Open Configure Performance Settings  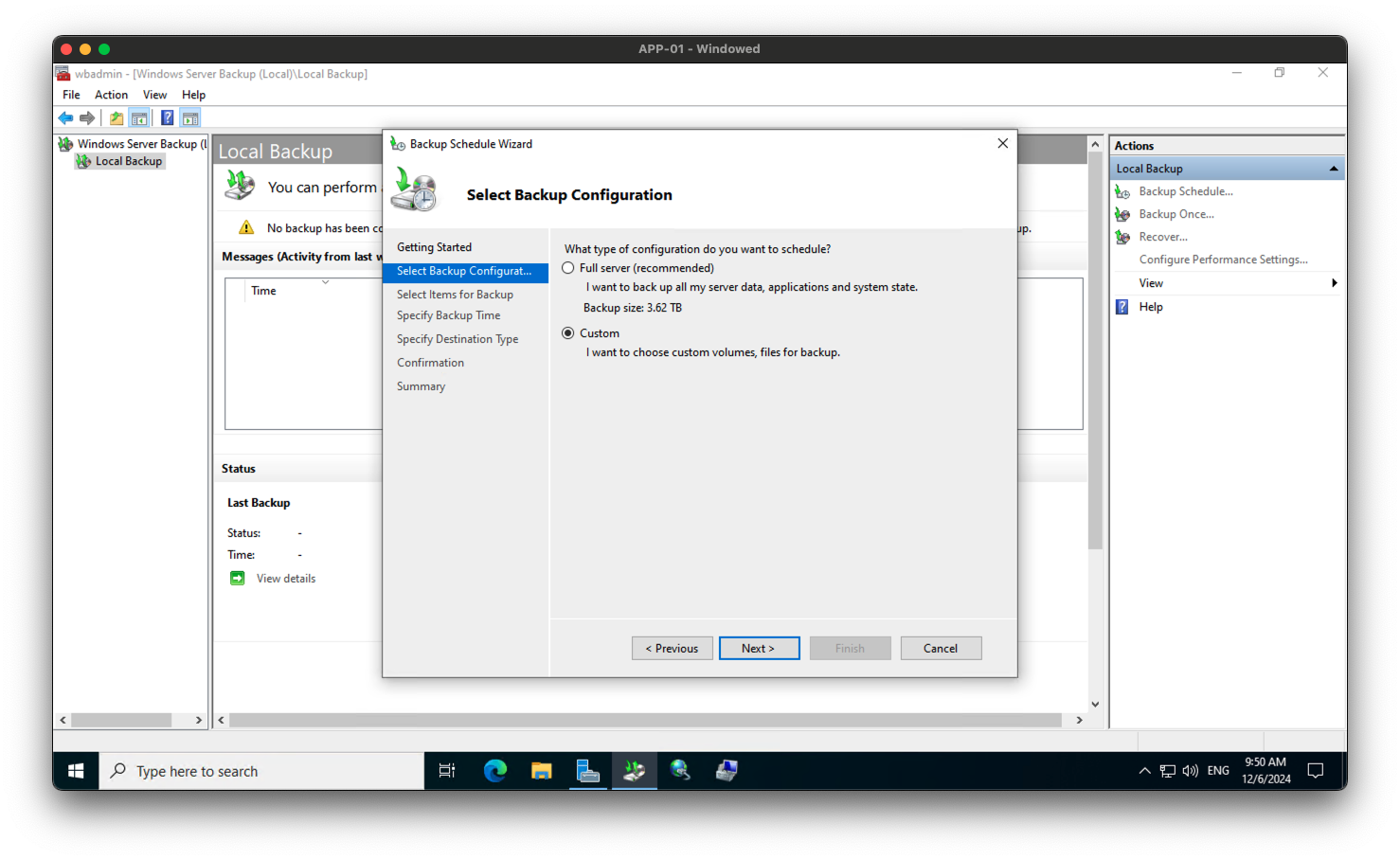[x=1223, y=259]
